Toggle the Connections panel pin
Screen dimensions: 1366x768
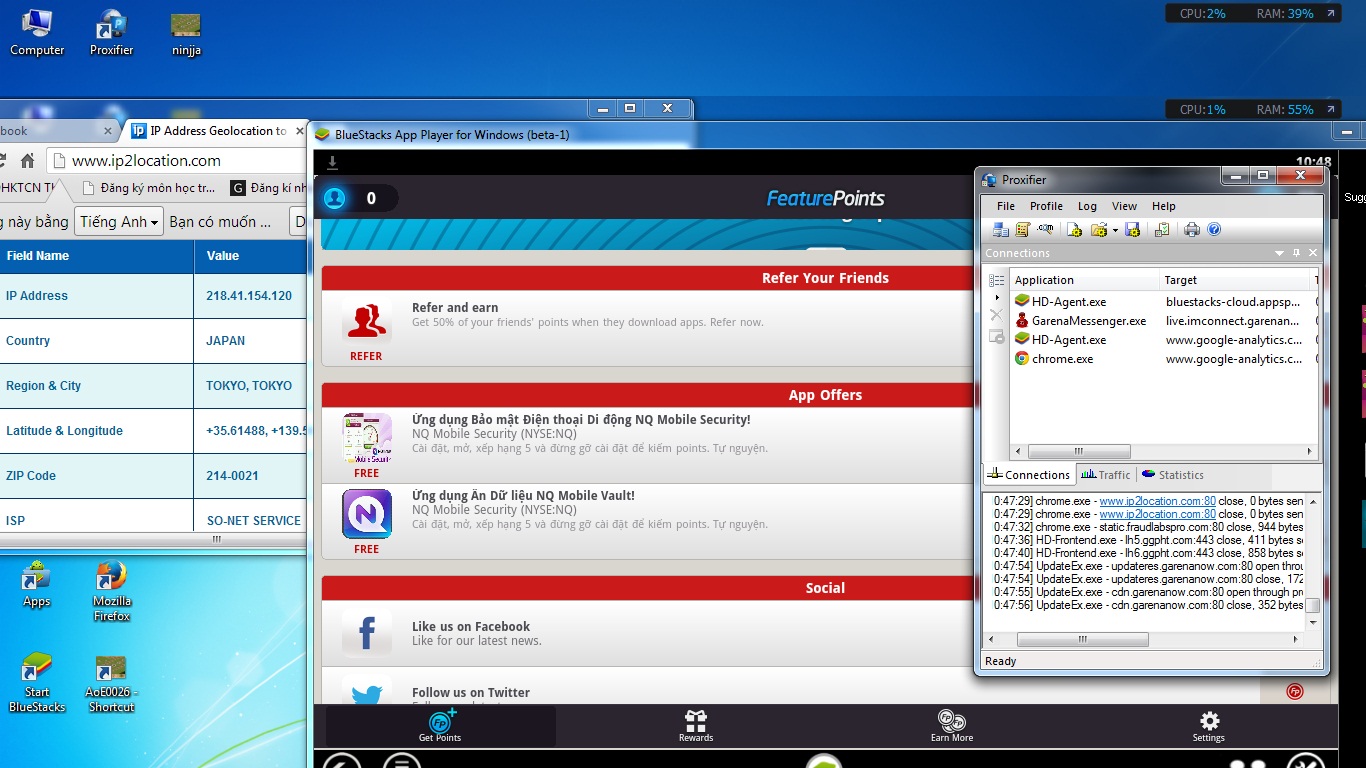pos(1297,254)
